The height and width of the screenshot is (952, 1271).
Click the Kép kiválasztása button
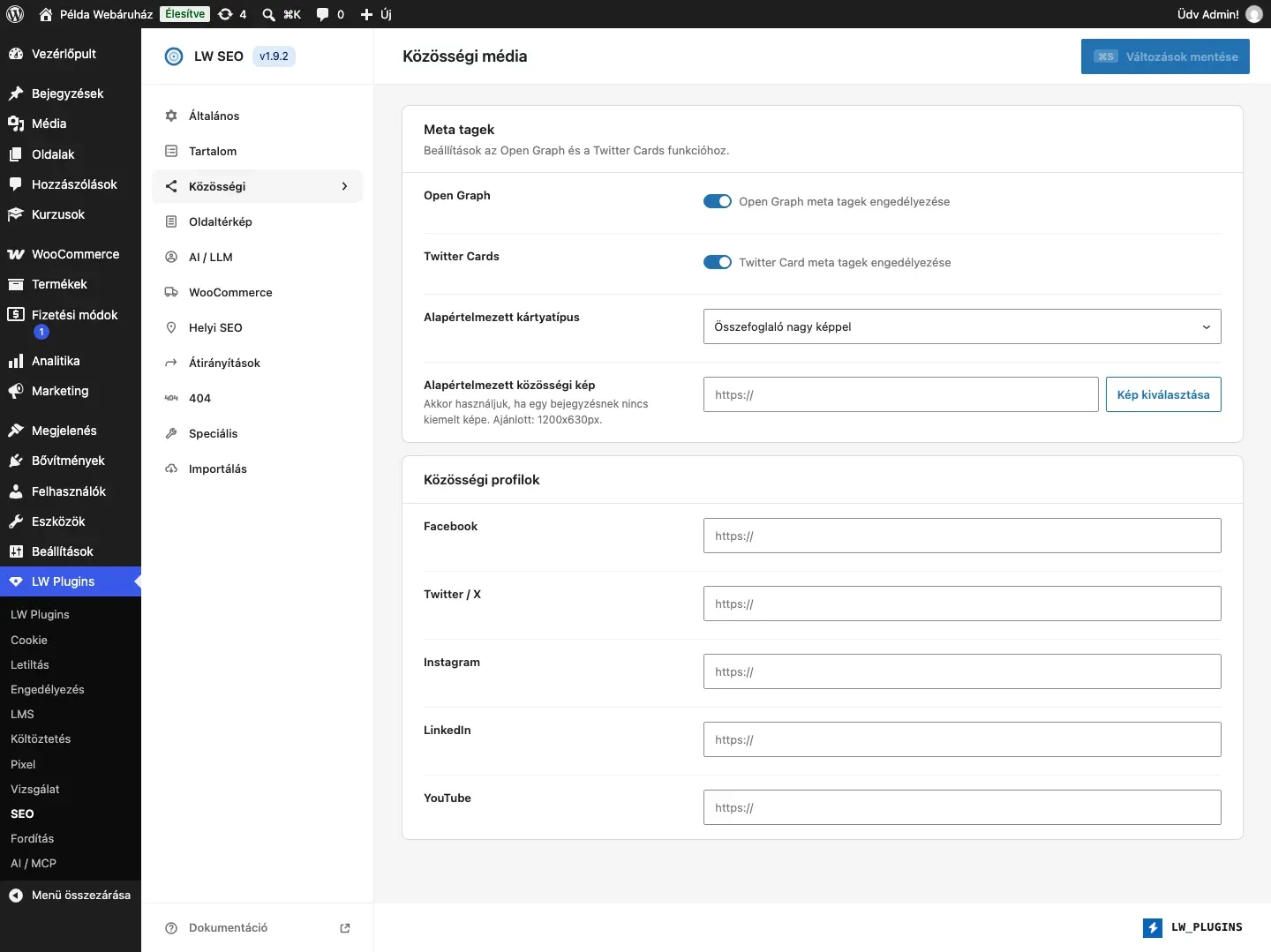1163,394
